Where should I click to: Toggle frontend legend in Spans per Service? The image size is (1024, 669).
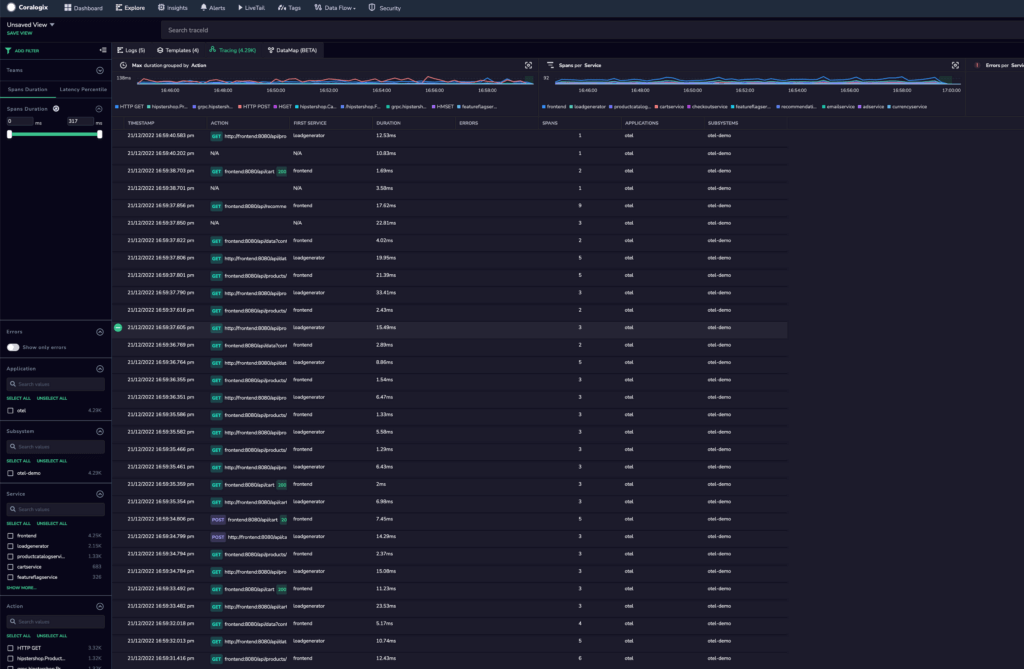point(554,106)
